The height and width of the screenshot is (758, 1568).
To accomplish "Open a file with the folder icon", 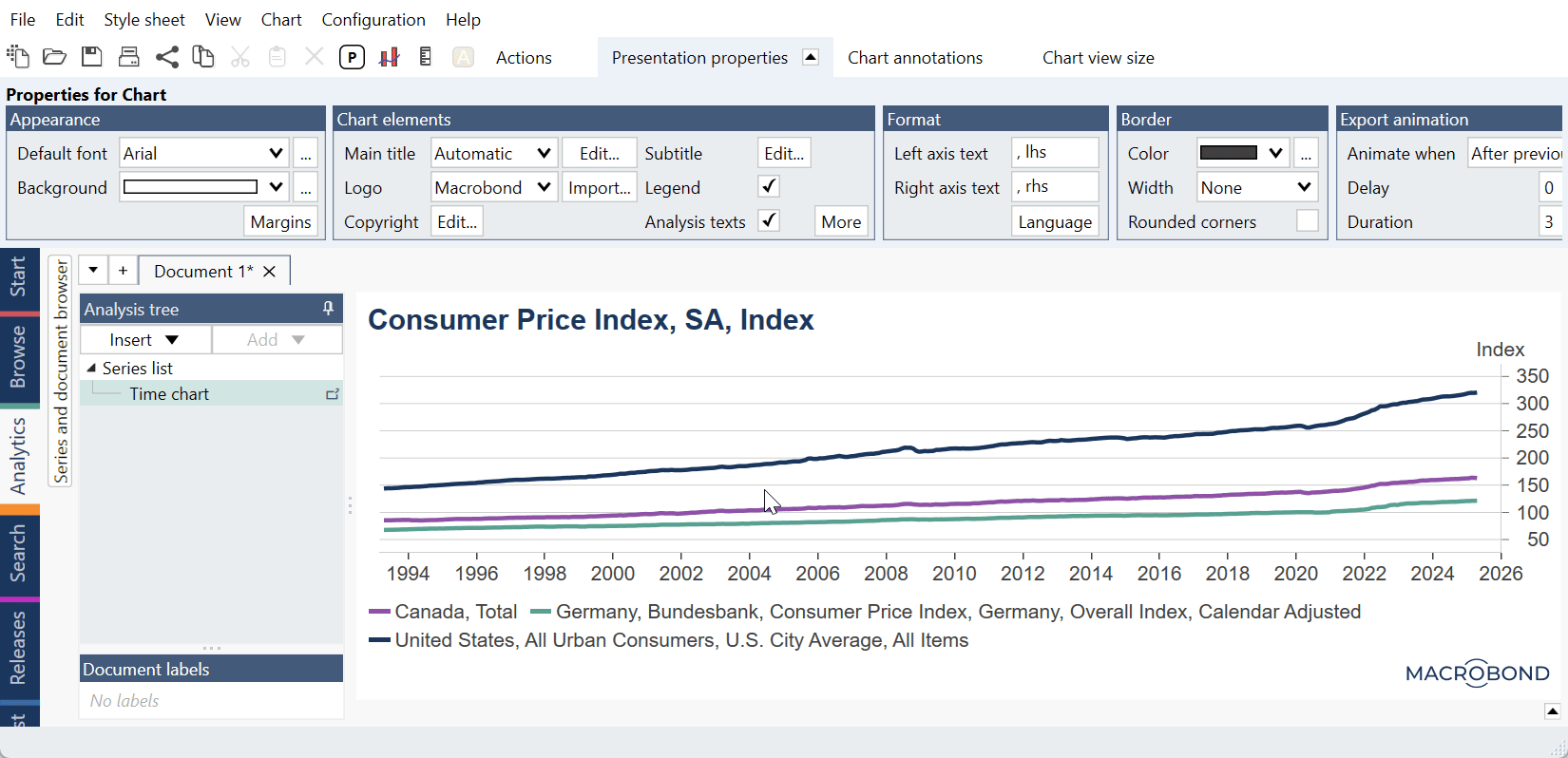I will coord(54,57).
